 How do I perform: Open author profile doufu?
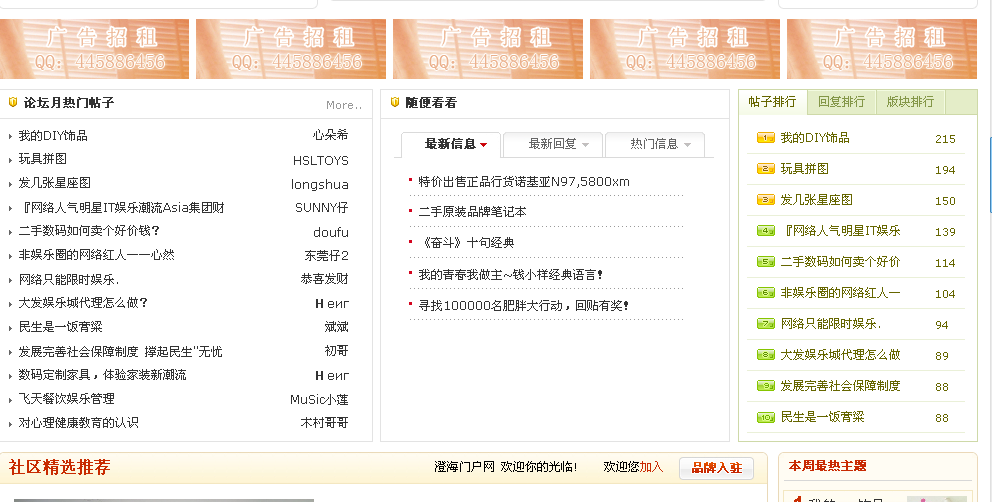point(331,232)
